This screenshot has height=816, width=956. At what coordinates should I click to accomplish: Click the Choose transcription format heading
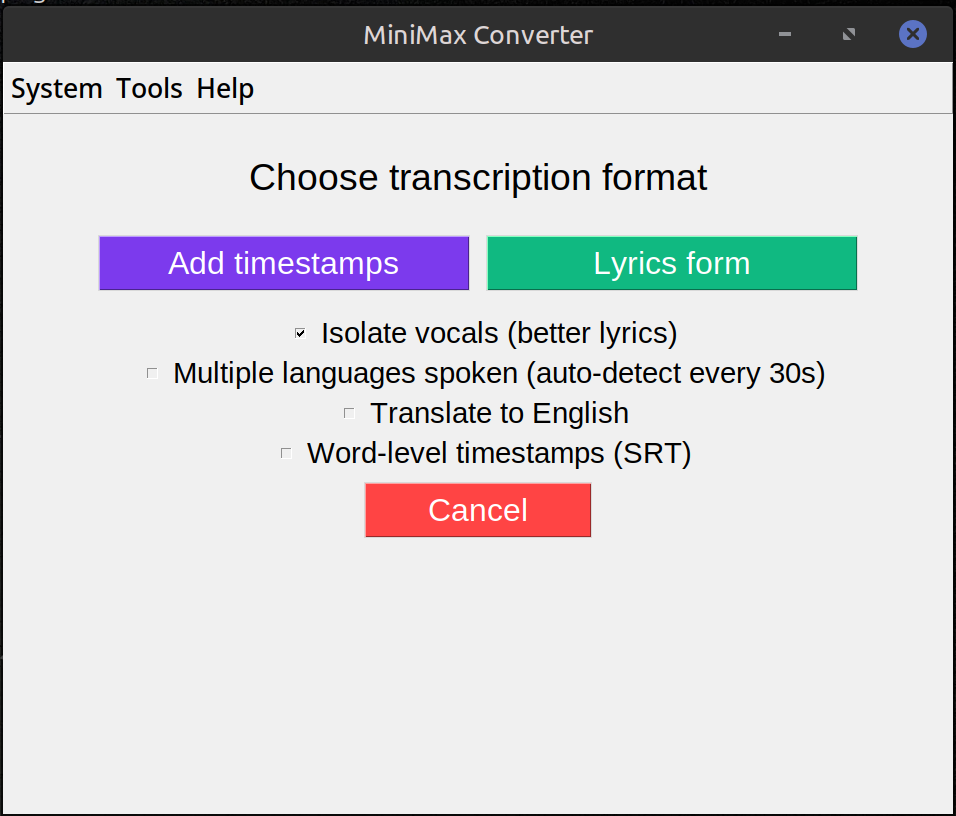[478, 178]
